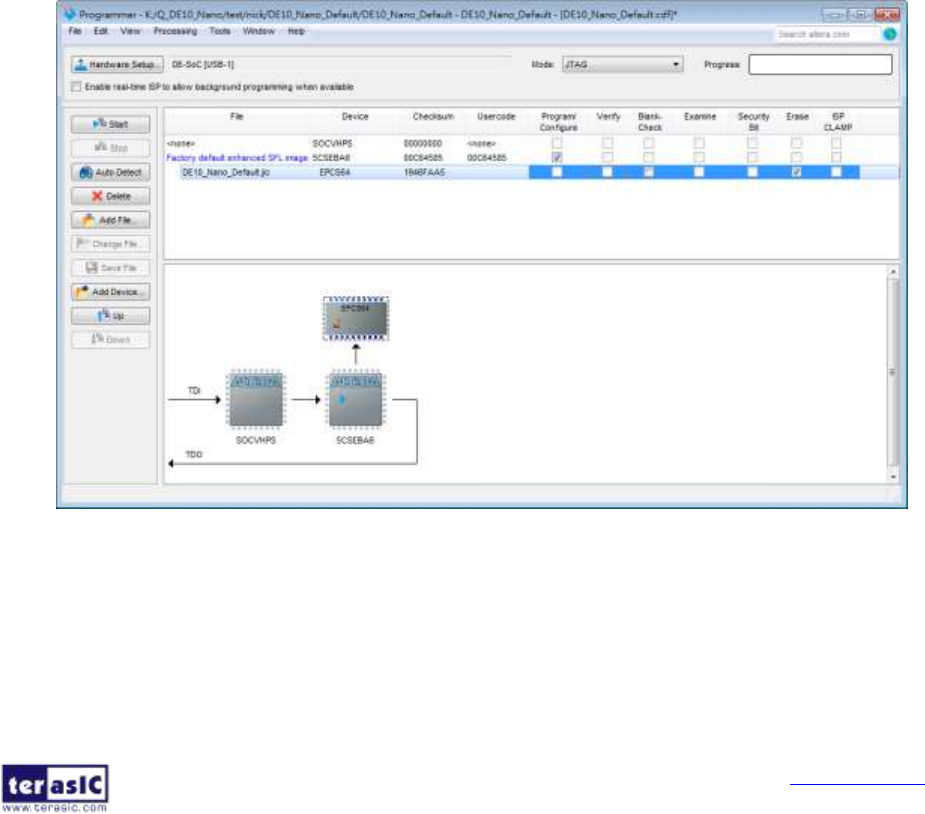
Task: Click the Device column header
Action: click(355, 117)
